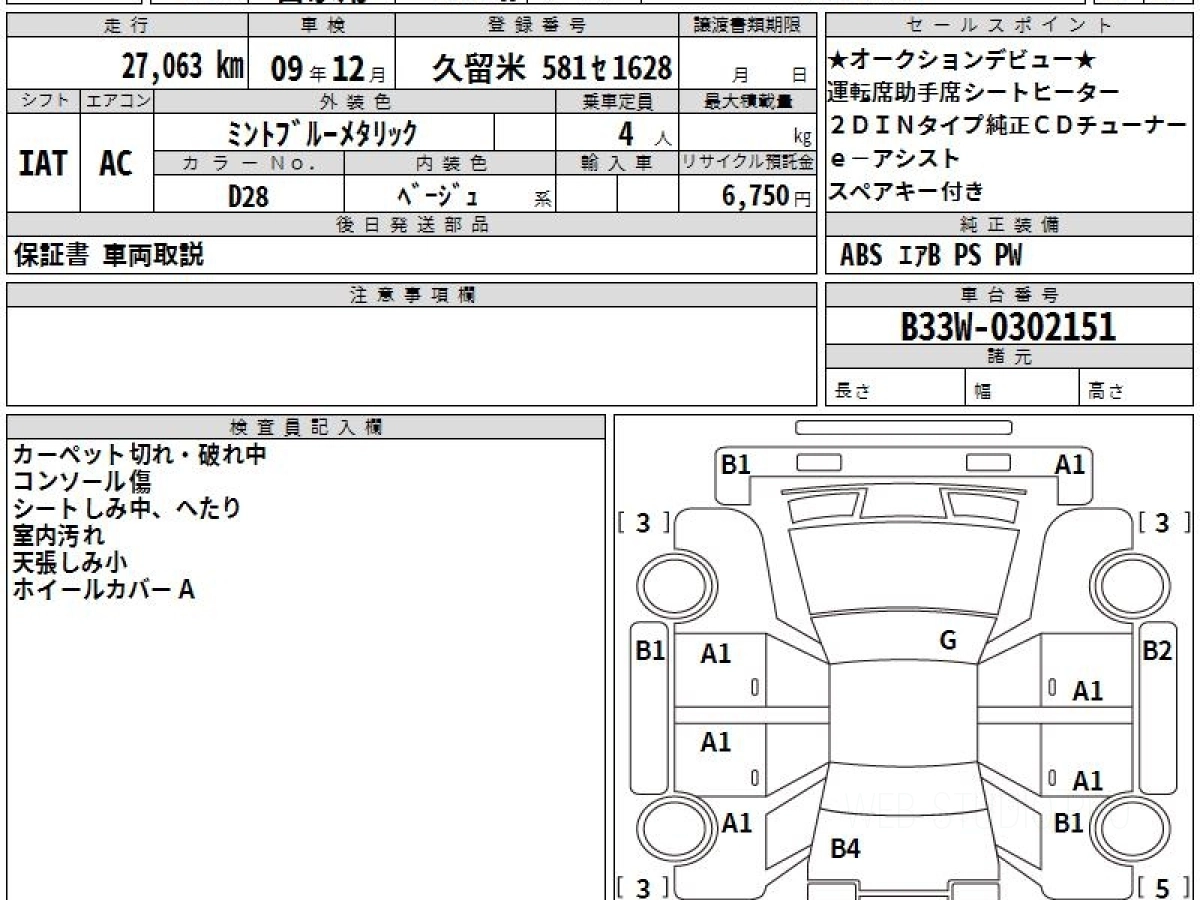This screenshot has width=1200, height=900.
Task: Click the 諸元 header
Action: point(1009,357)
